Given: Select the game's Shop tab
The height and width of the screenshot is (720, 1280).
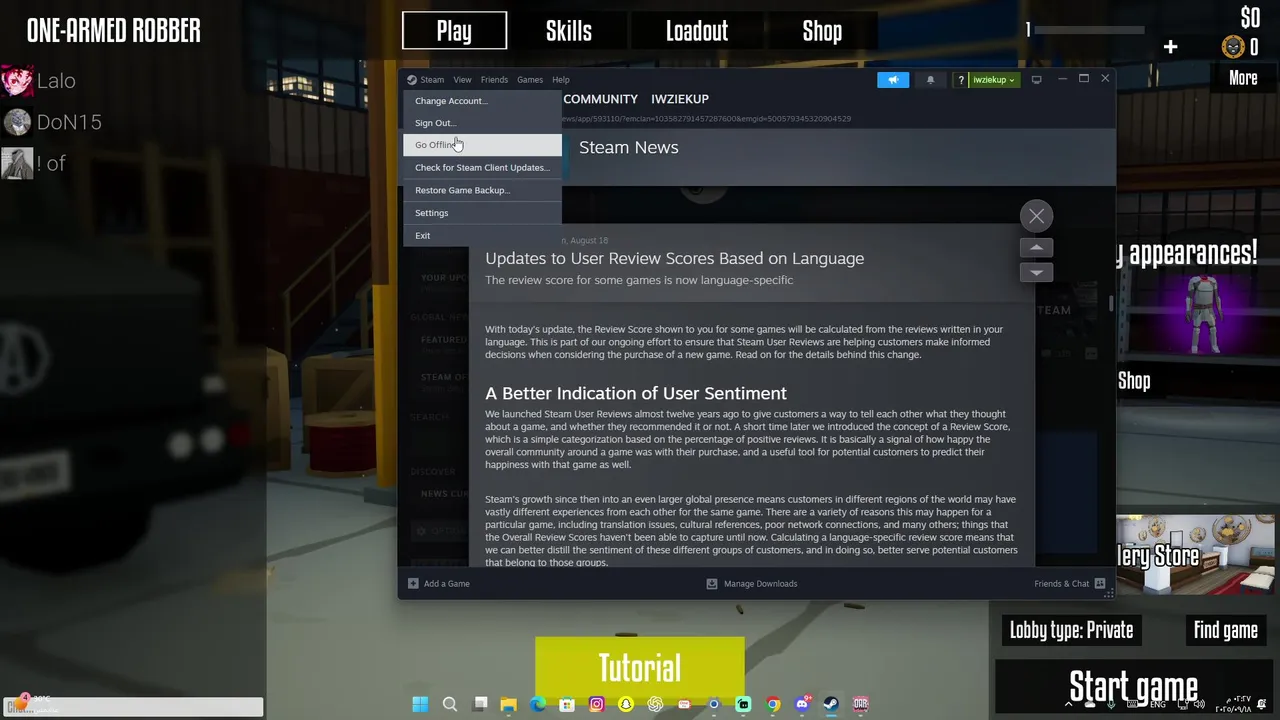Looking at the screenshot, I should click(x=822, y=31).
